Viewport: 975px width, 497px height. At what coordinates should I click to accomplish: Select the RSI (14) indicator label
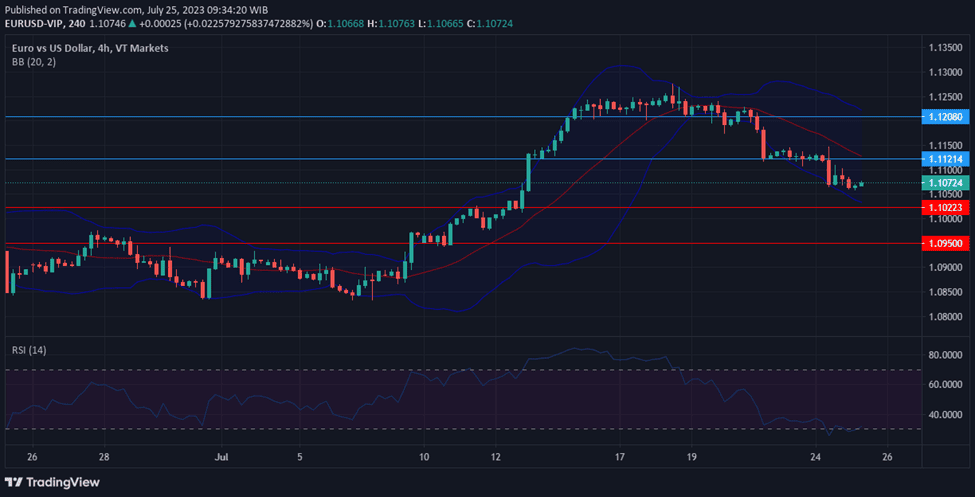29,350
